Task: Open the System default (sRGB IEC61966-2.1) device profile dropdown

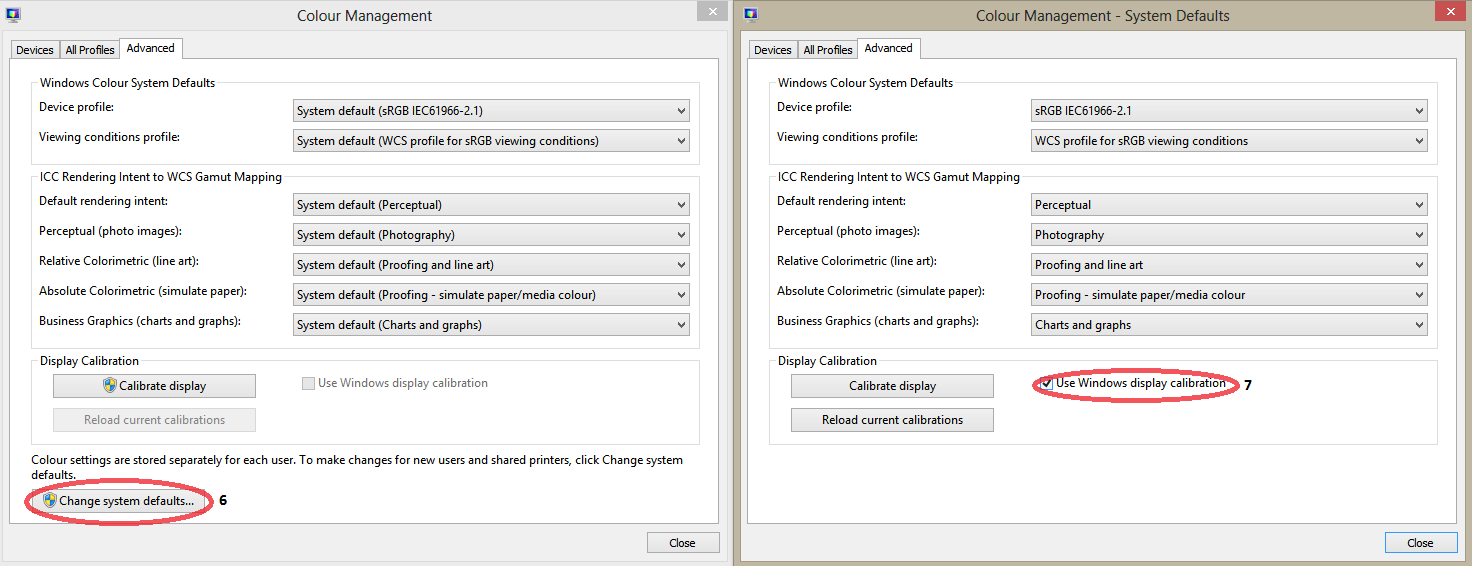Action: [491, 111]
